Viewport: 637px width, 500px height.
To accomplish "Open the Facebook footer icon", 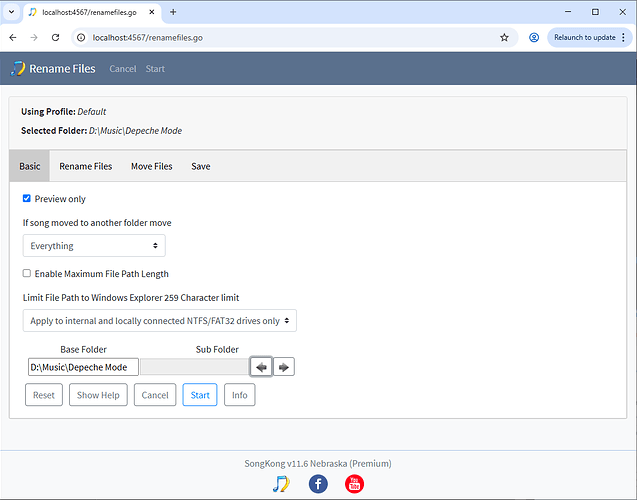I will click(318, 484).
